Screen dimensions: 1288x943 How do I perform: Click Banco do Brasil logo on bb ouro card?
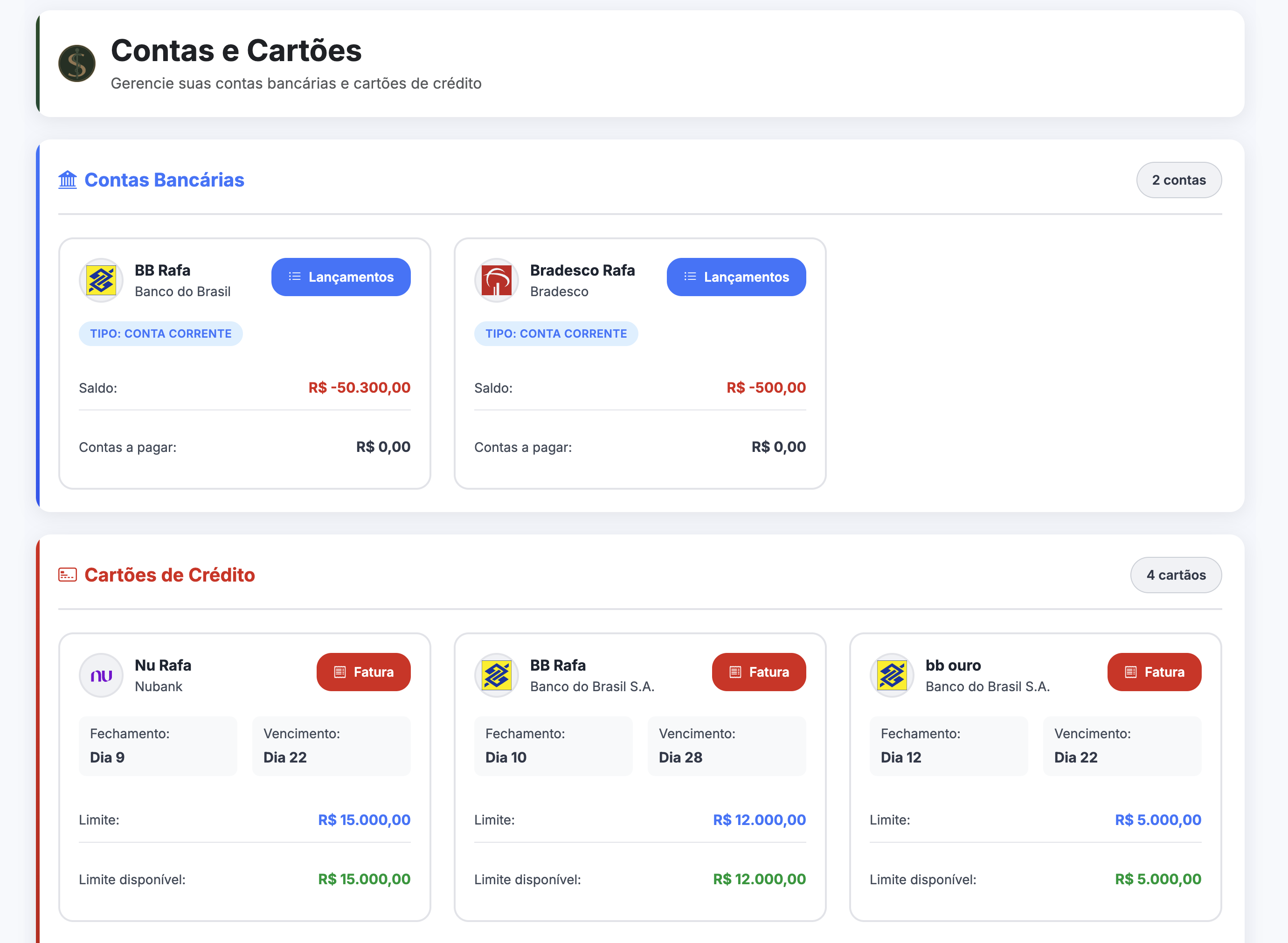click(892, 675)
